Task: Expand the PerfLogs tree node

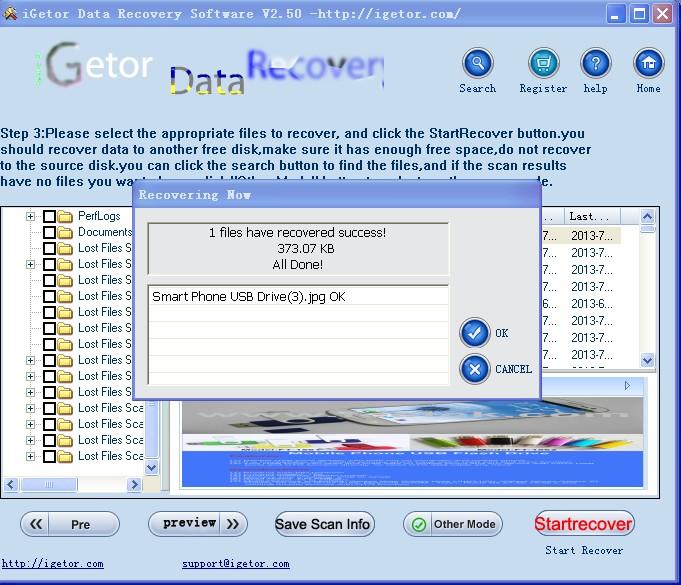Action: coord(30,216)
